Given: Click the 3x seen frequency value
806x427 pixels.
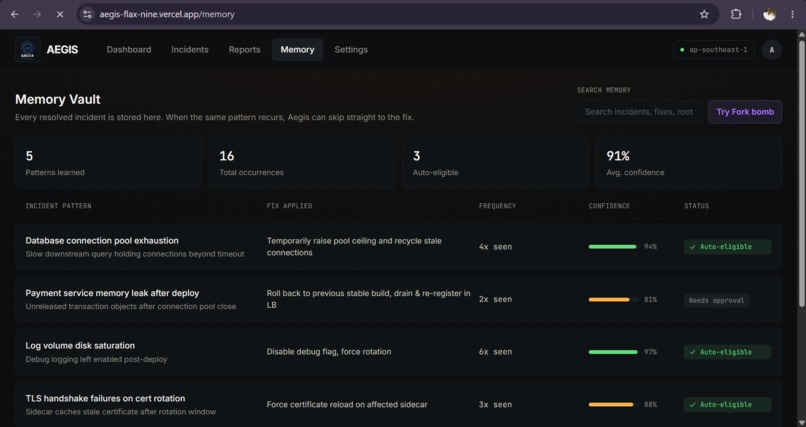Looking at the screenshot, I should (x=496, y=404).
